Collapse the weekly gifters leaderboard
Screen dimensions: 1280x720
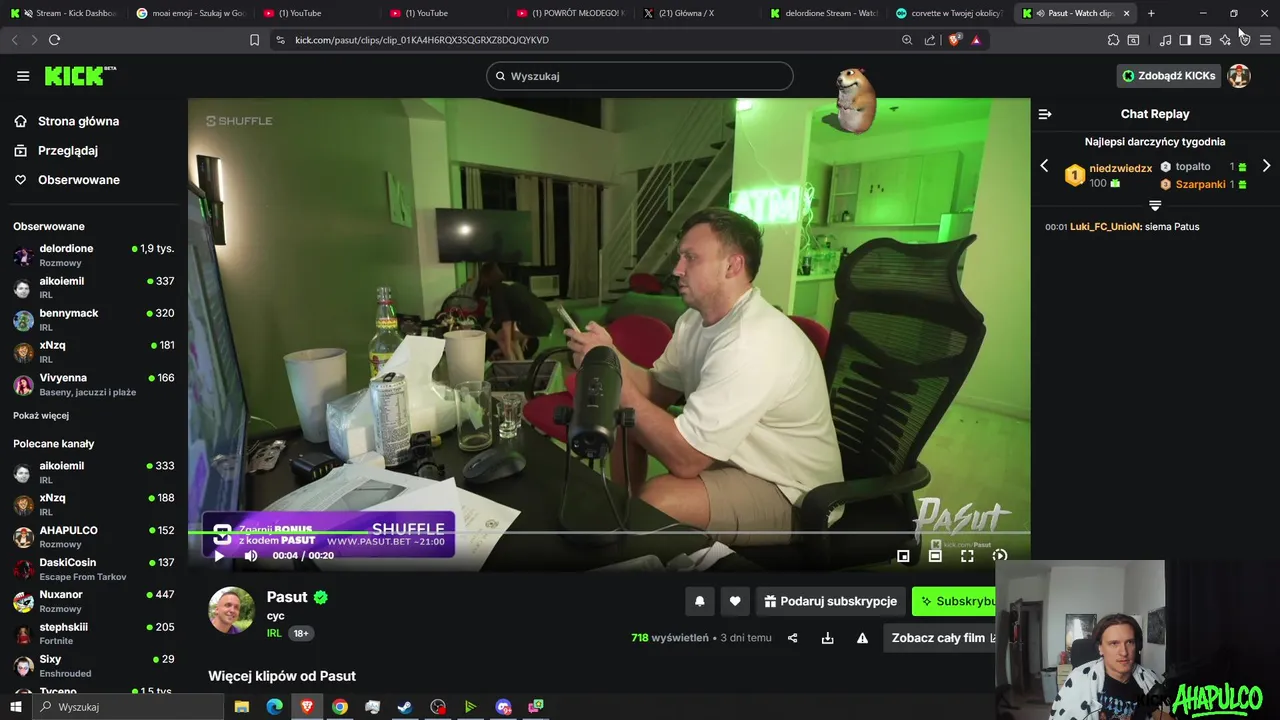(x=1155, y=205)
